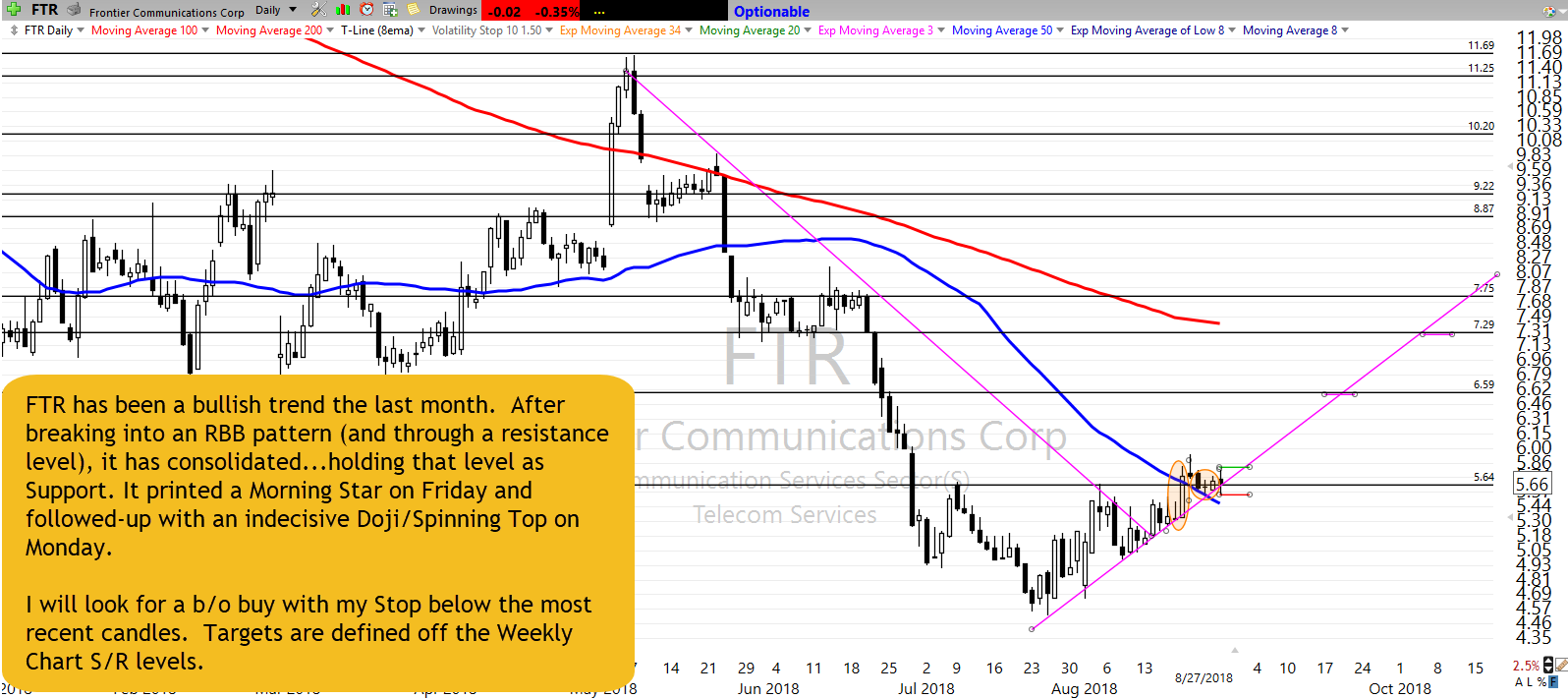Open the Drawings menu
This screenshot has width=1568, height=699.
click(453, 10)
